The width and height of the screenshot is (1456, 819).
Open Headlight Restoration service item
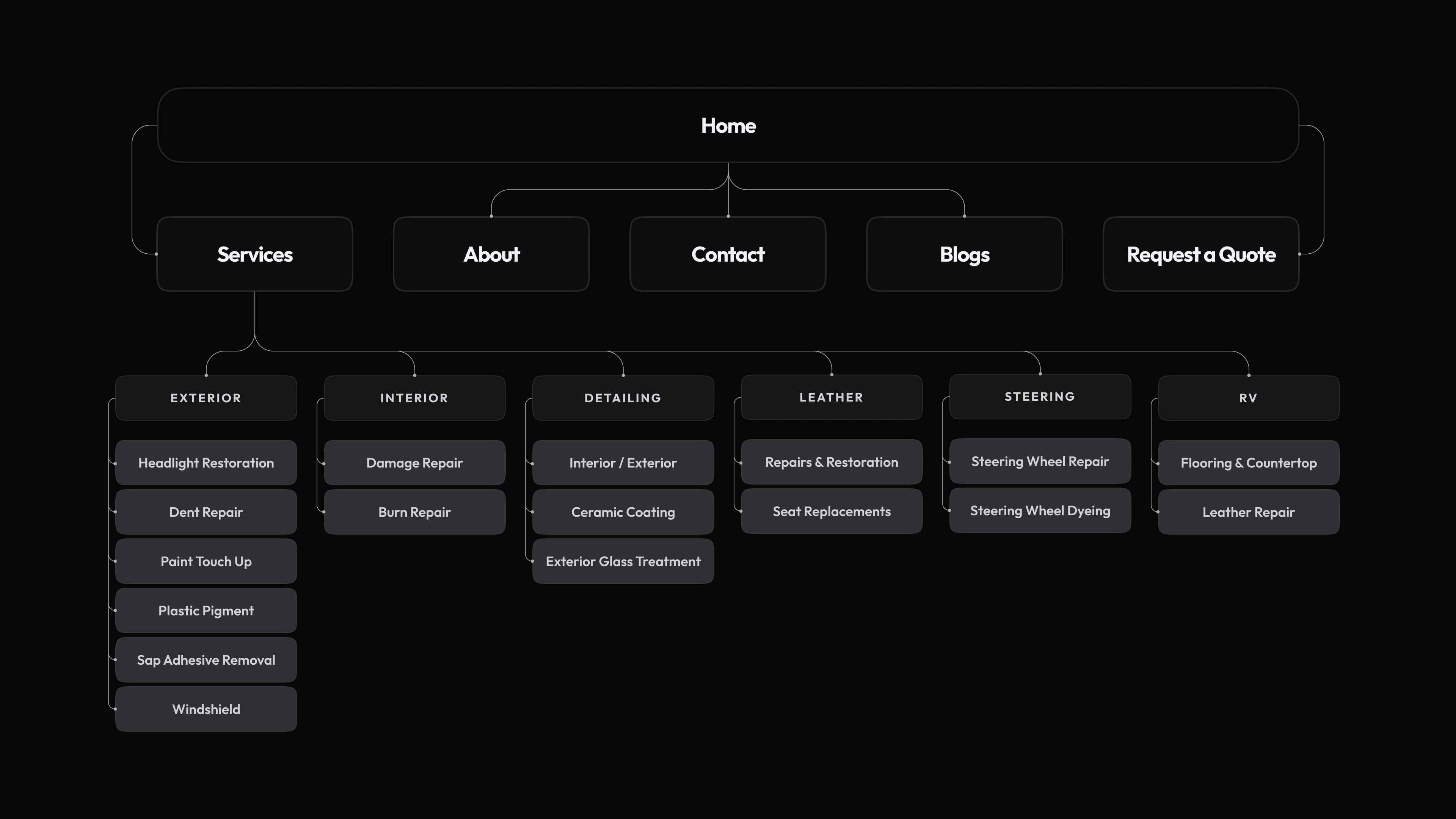(x=206, y=463)
